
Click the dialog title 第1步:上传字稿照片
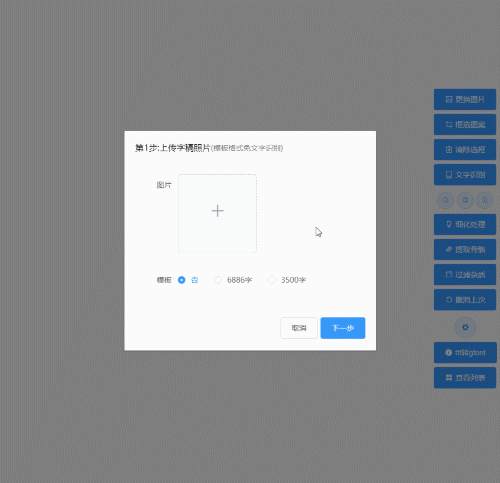point(173,148)
